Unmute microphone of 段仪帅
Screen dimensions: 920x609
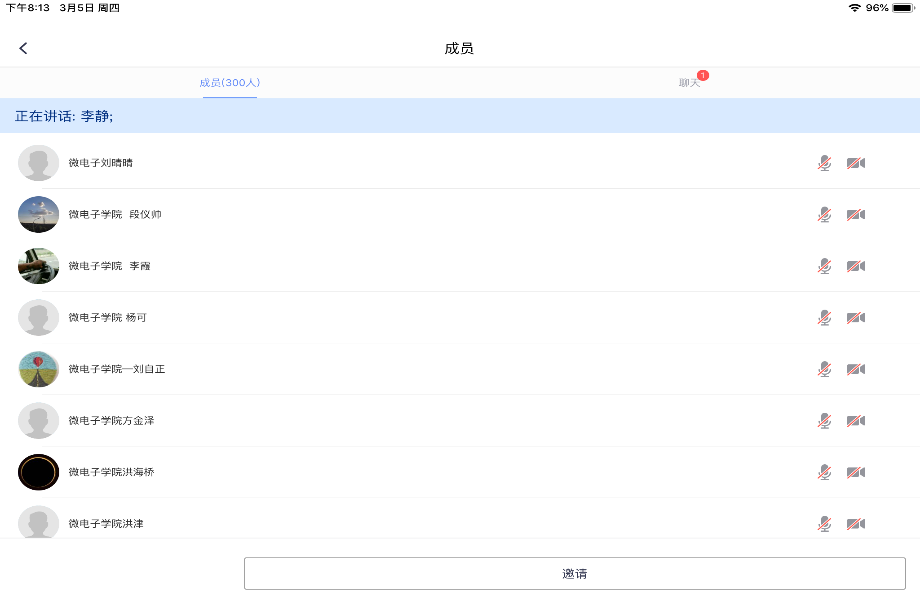coord(824,215)
